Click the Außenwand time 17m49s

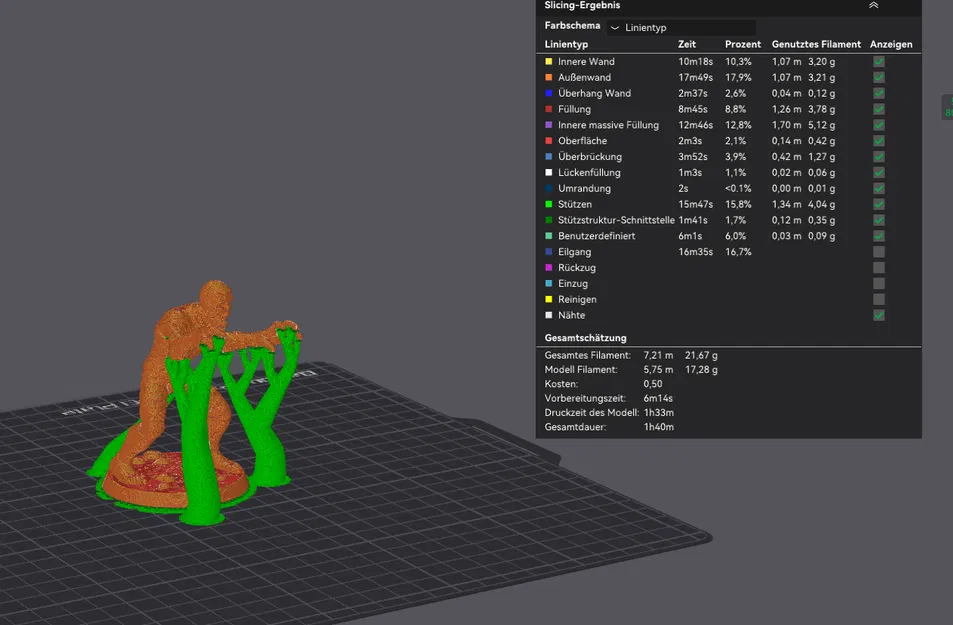695,77
